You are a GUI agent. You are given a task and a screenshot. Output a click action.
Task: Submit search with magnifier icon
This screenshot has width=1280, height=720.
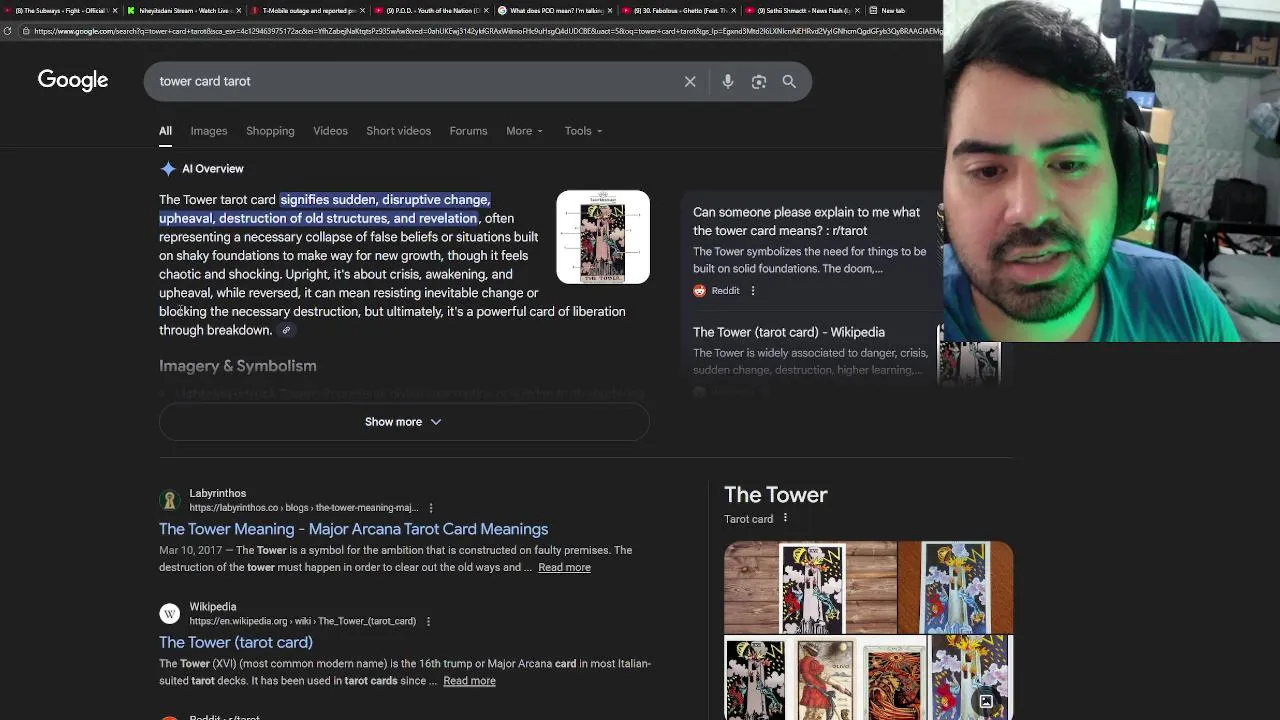pos(789,81)
